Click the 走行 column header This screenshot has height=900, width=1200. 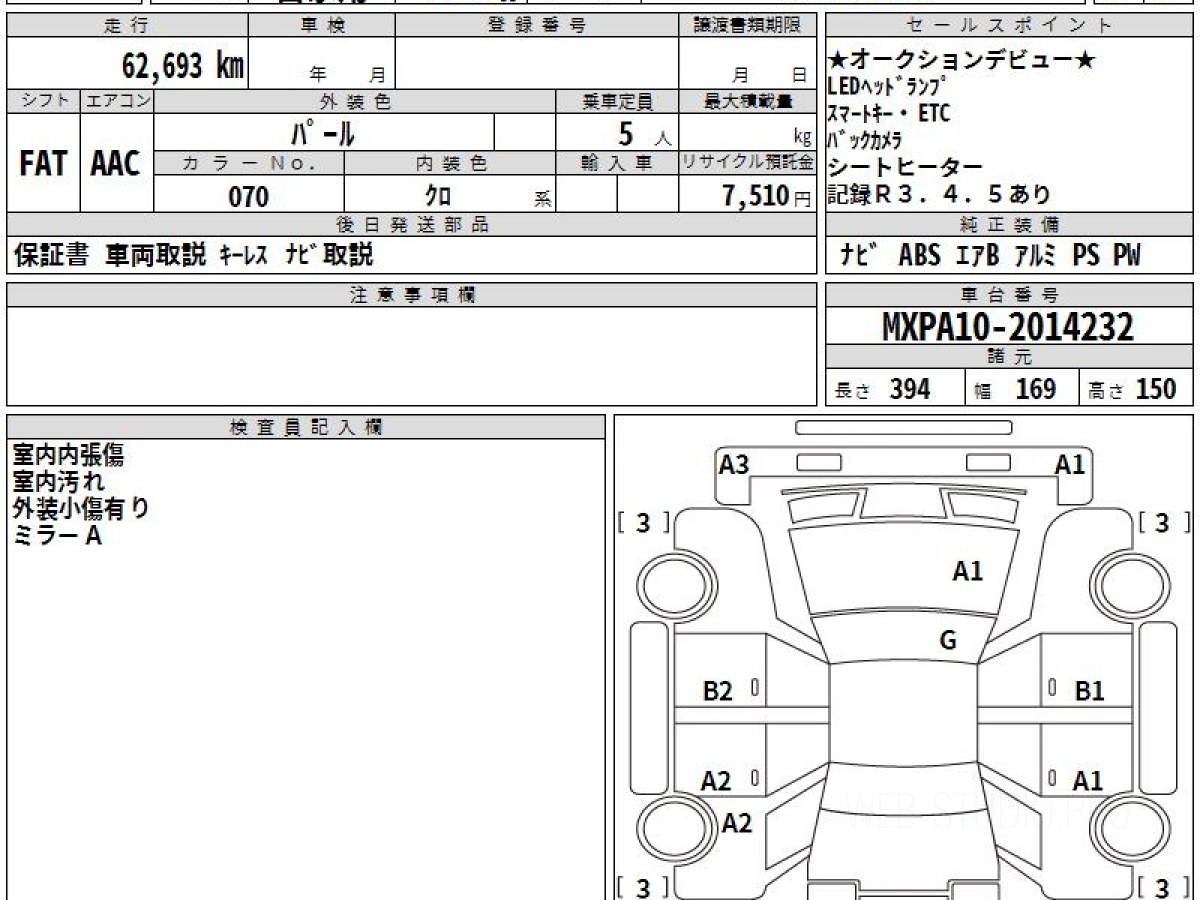pyautogui.click(x=126, y=26)
